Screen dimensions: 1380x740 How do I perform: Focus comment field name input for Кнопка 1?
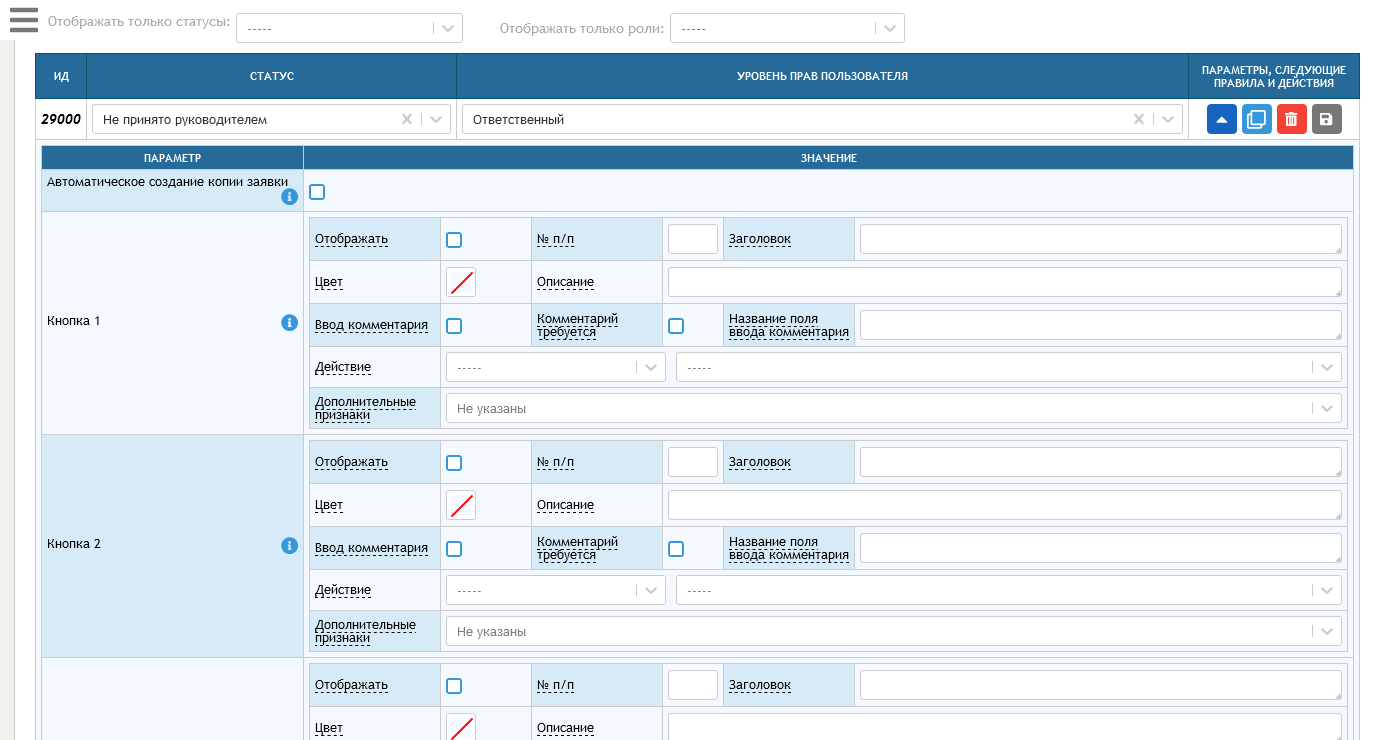tap(1101, 325)
